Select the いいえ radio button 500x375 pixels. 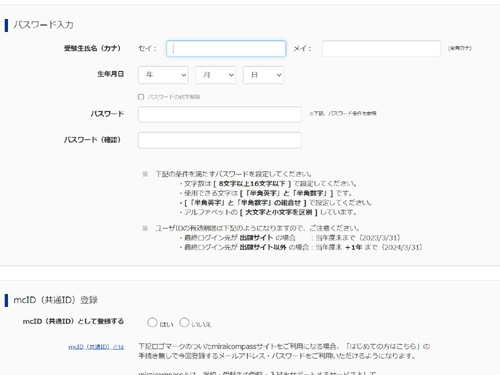click(184, 322)
